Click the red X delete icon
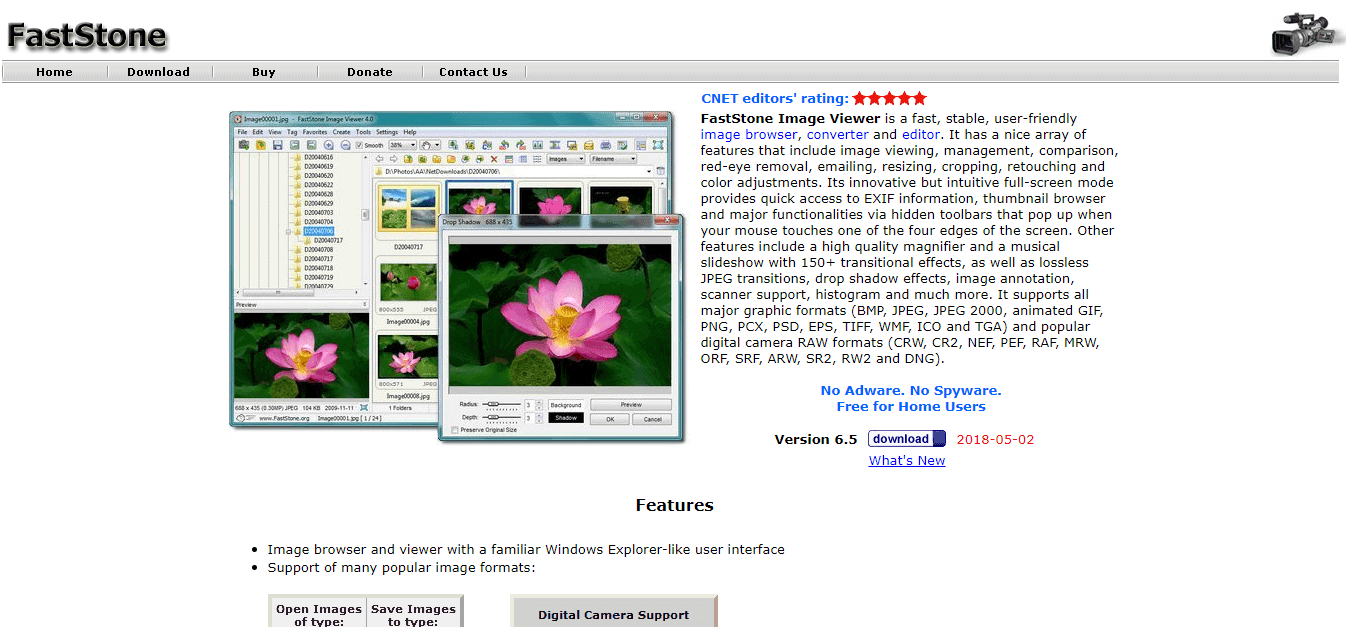Image resolution: width=1346 pixels, height=627 pixels. pos(492,159)
